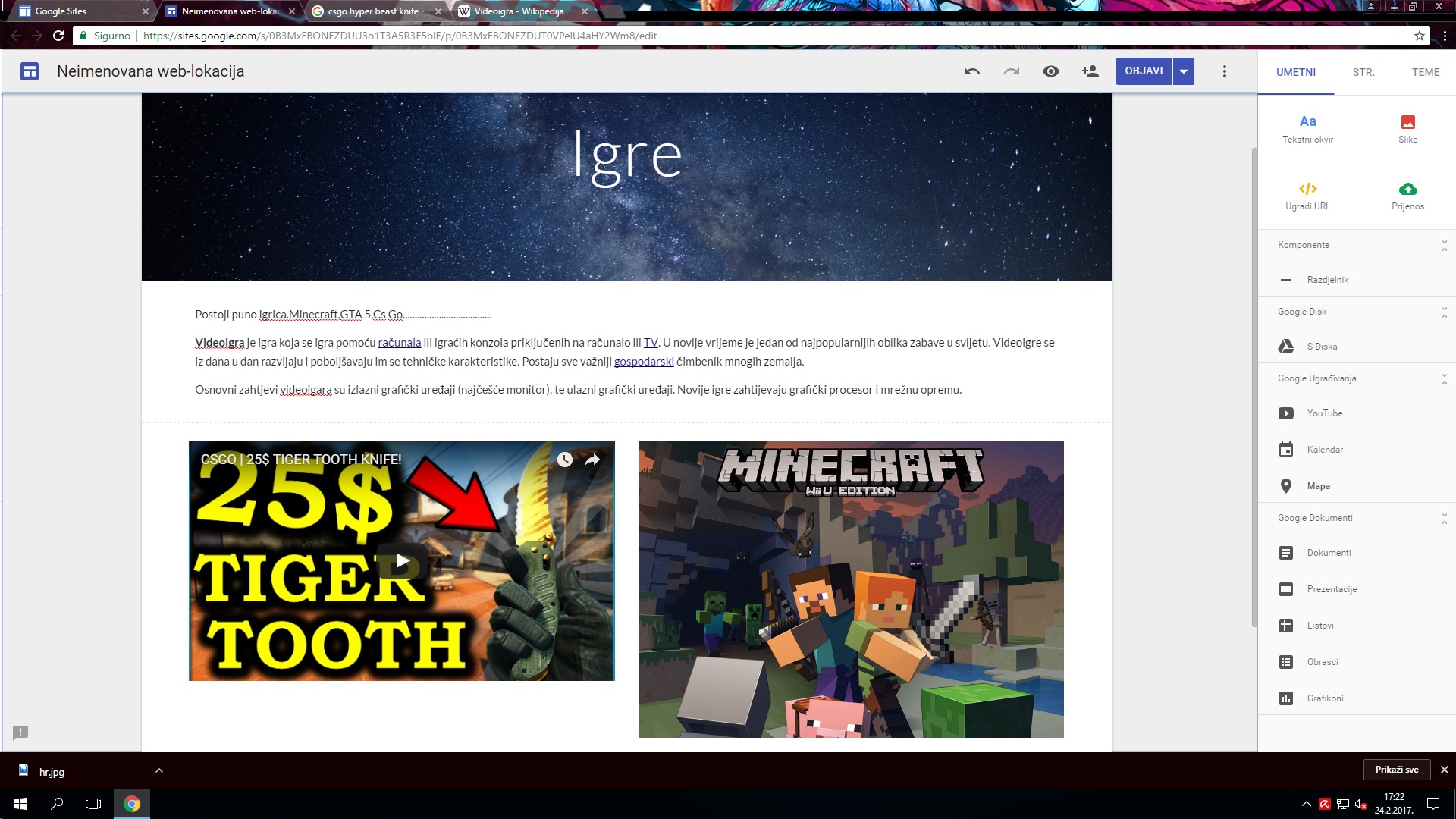Select the Minecraft Wii U Edition image
Screen dimensions: 1456x819
point(851,589)
